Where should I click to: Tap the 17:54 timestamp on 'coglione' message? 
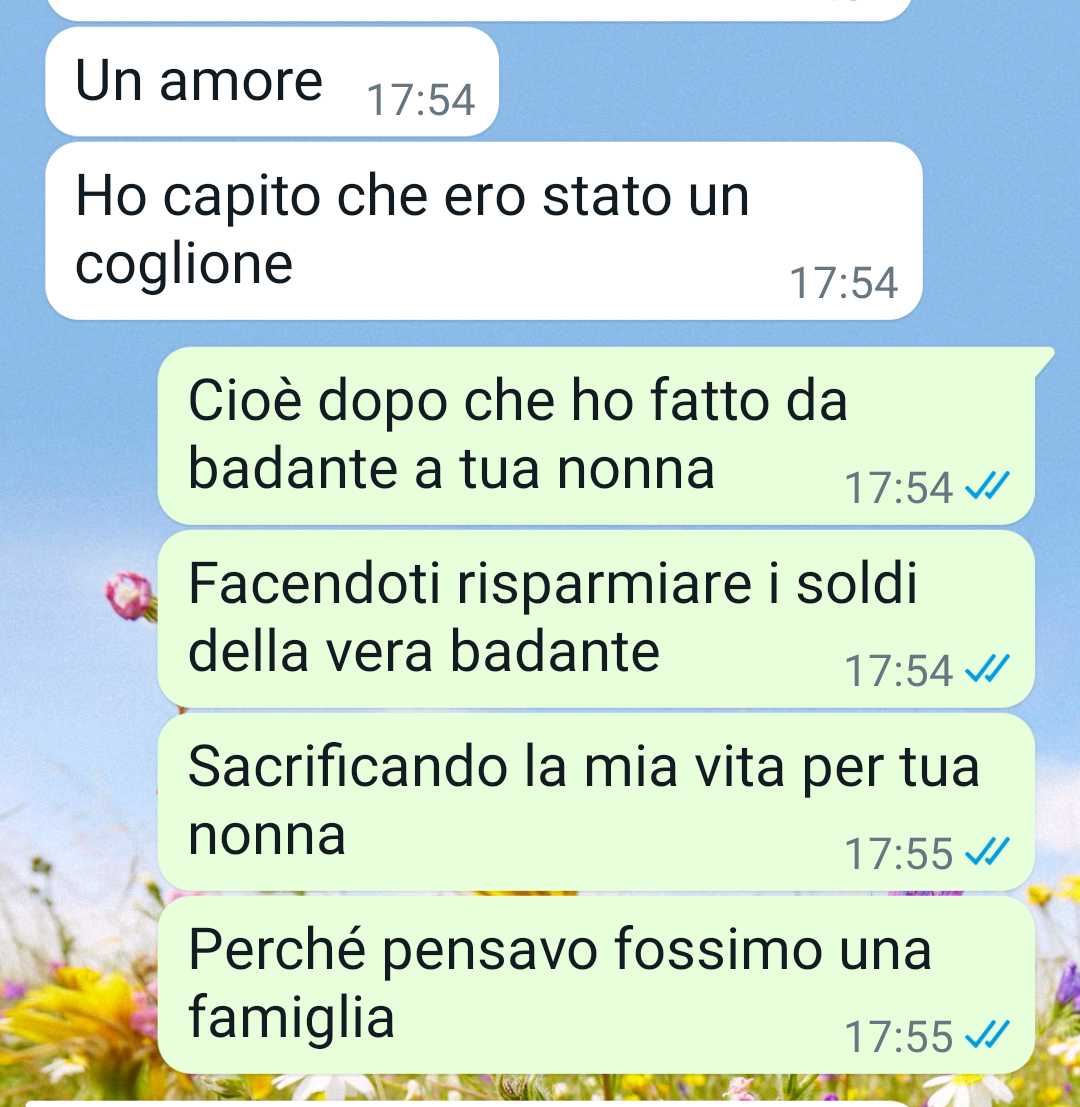[x=844, y=283]
